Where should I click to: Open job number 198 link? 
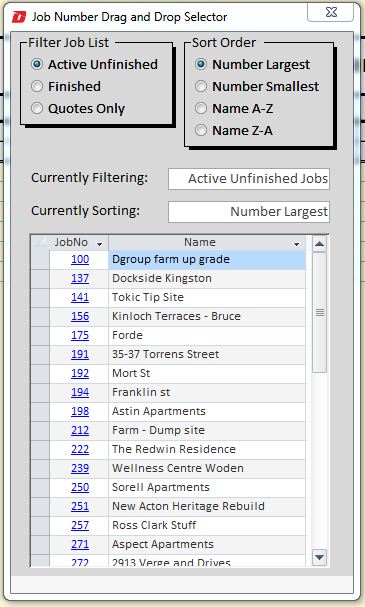tap(80, 411)
